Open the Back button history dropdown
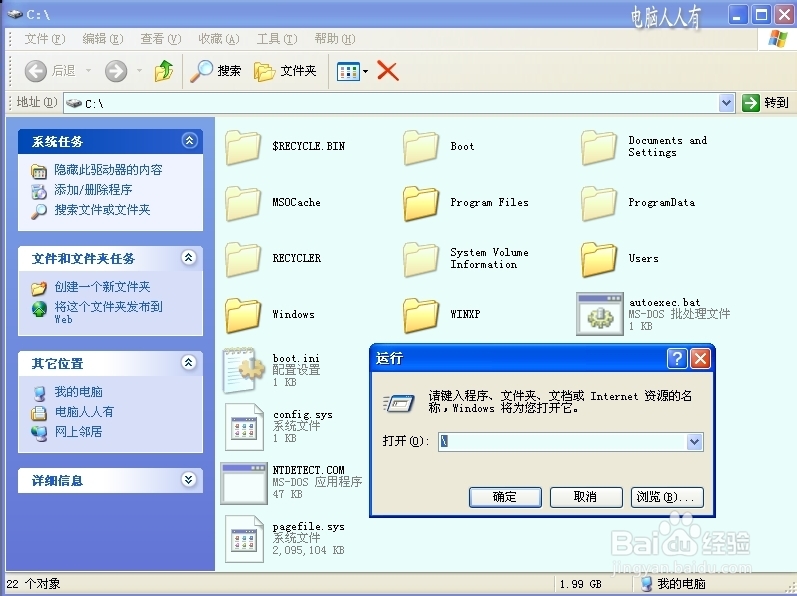The height and width of the screenshot is (596, 797). (x=88, y=71)
